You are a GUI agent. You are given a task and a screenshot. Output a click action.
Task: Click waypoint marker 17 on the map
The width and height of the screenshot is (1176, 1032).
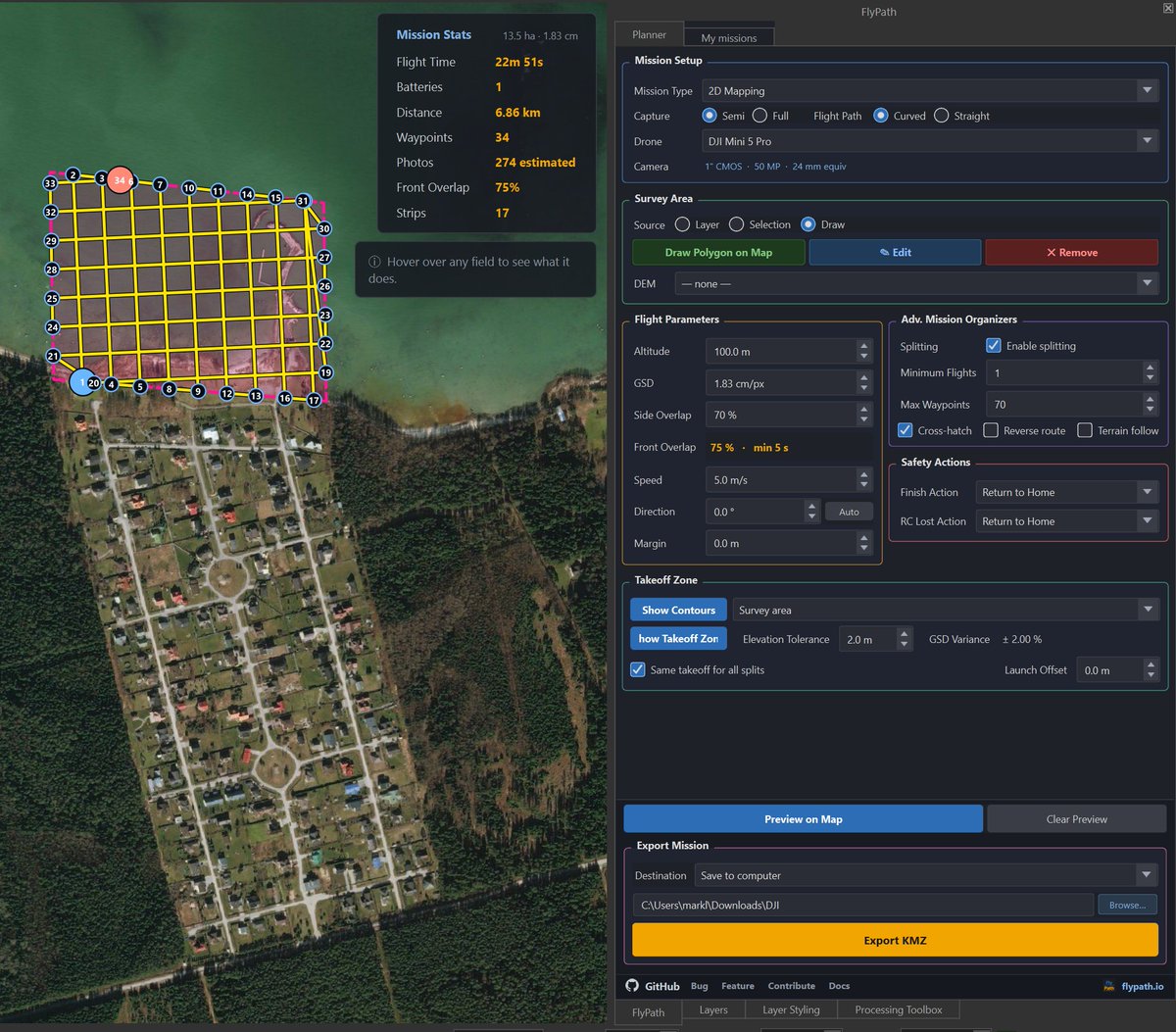[x=314, y=400]
